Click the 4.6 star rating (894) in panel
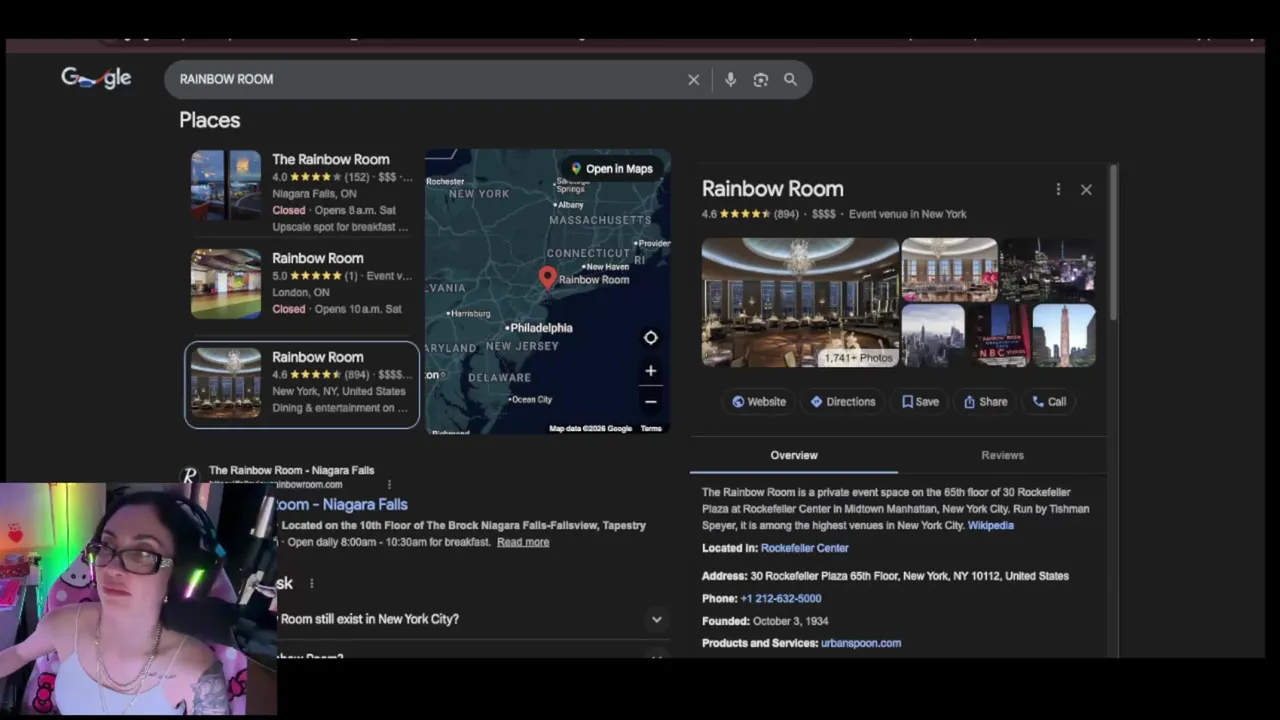1280x720 pixels. tap(750, 214)
